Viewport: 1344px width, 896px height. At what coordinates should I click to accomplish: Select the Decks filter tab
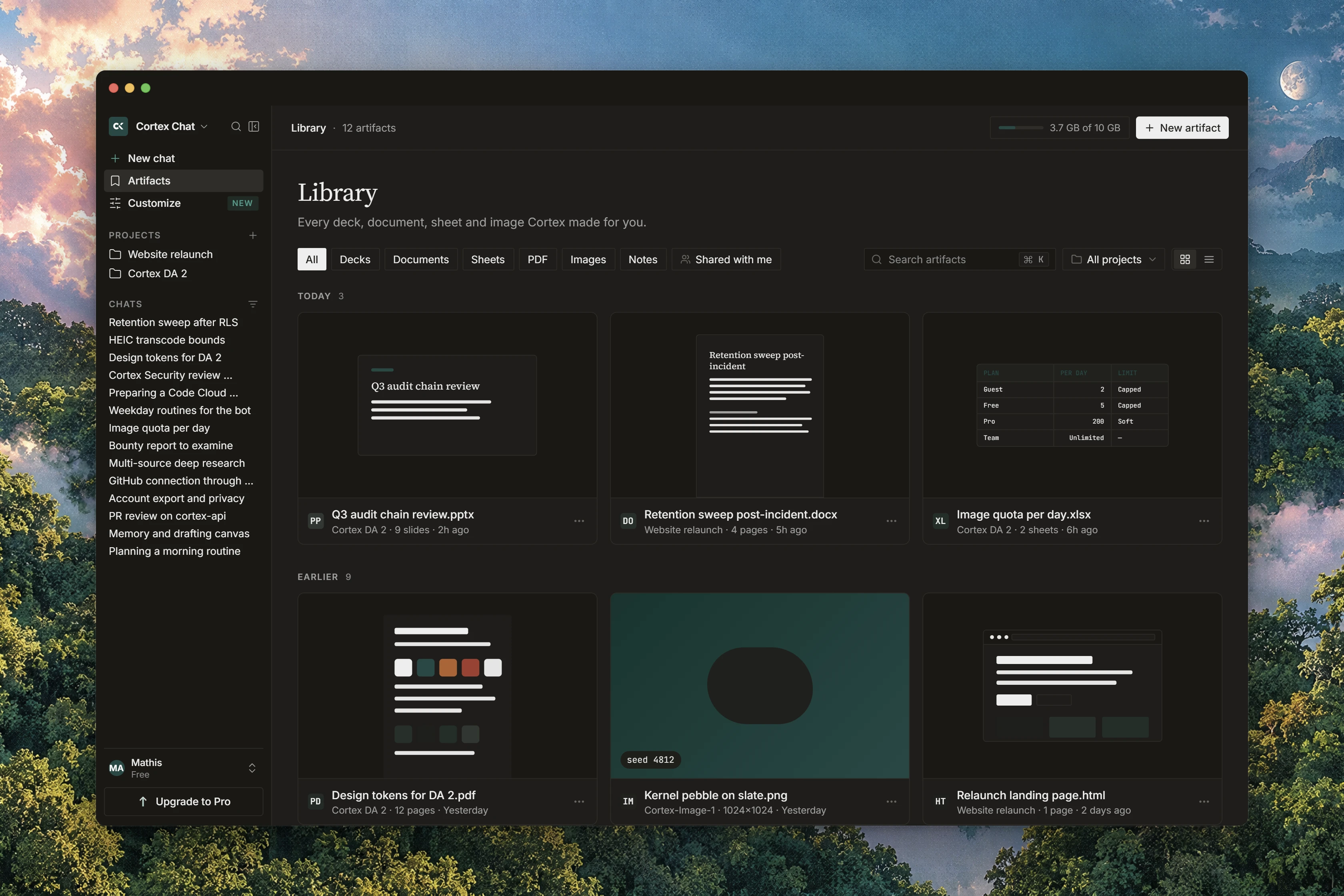(355, 260)
